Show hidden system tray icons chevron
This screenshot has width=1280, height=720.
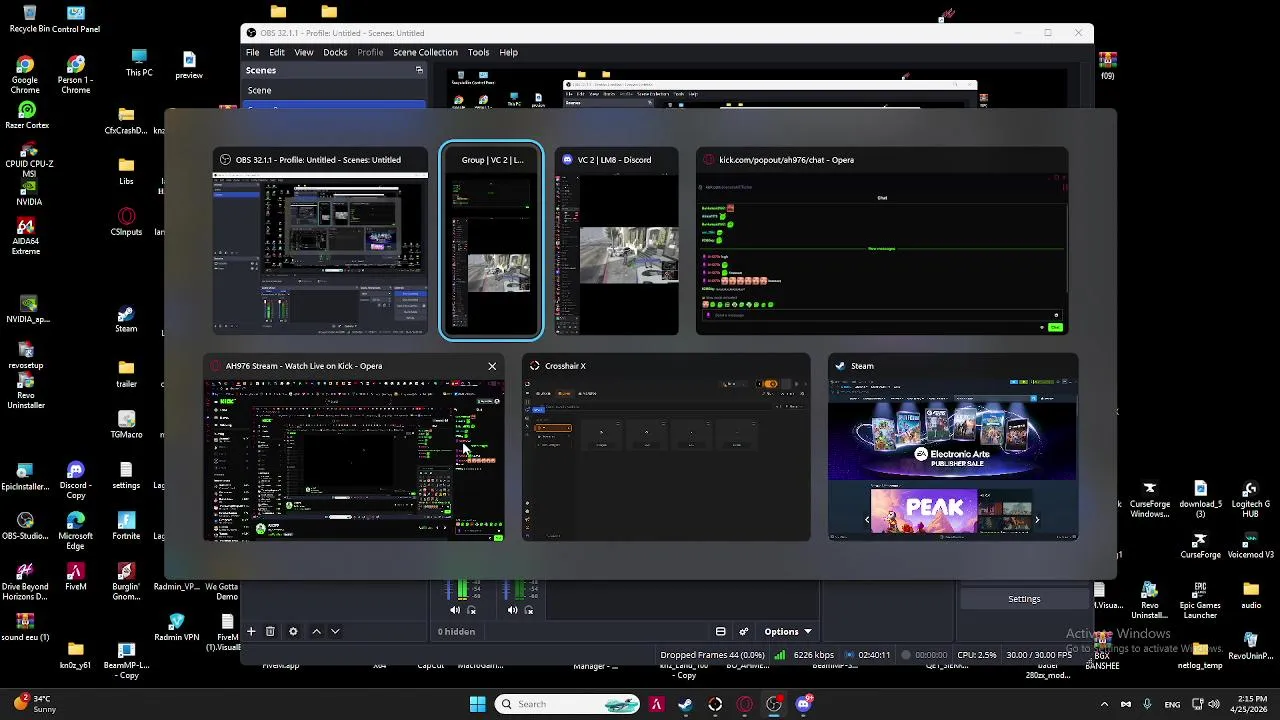1104,704
